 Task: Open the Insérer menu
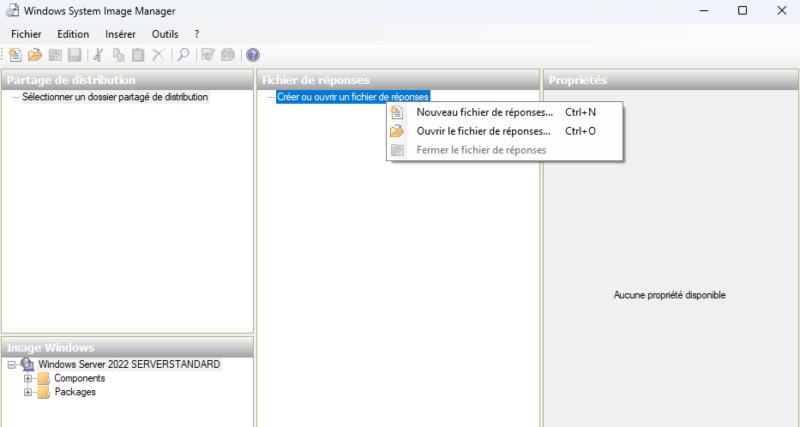pyautogui.click(x=120, y=34)
